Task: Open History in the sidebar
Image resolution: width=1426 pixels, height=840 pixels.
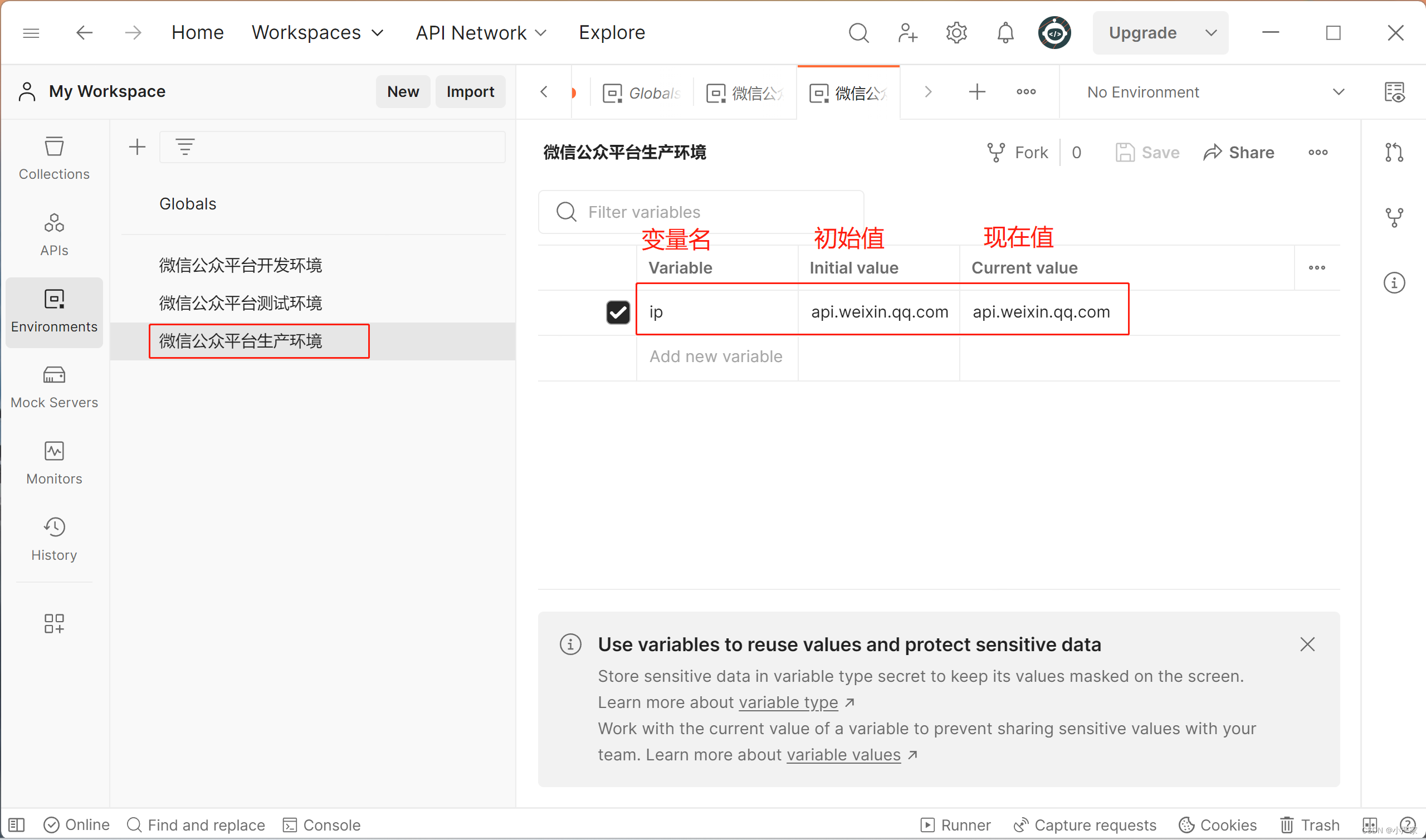Action: pos(55,539)
